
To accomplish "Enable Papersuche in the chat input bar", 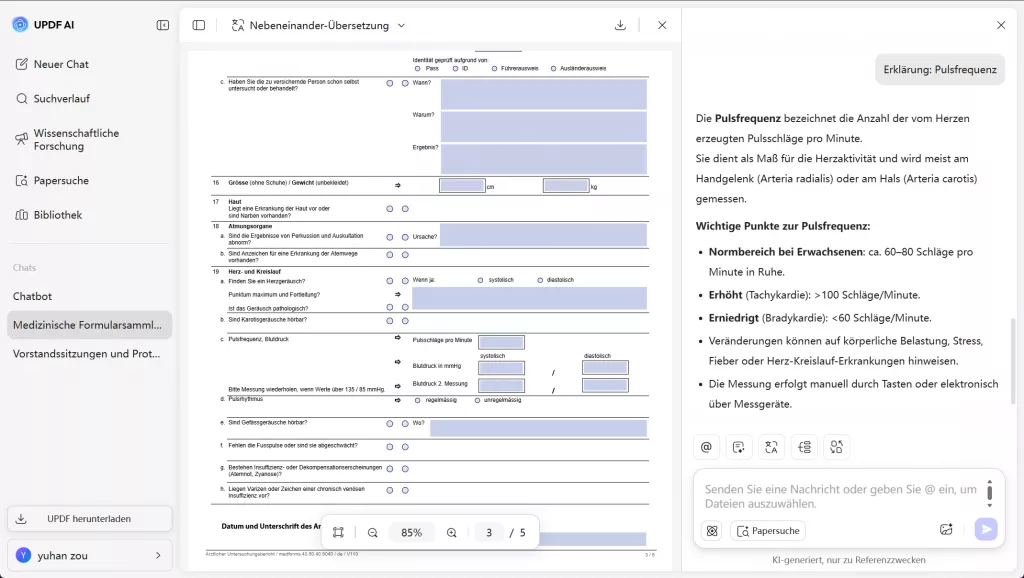I will (767, 530).
